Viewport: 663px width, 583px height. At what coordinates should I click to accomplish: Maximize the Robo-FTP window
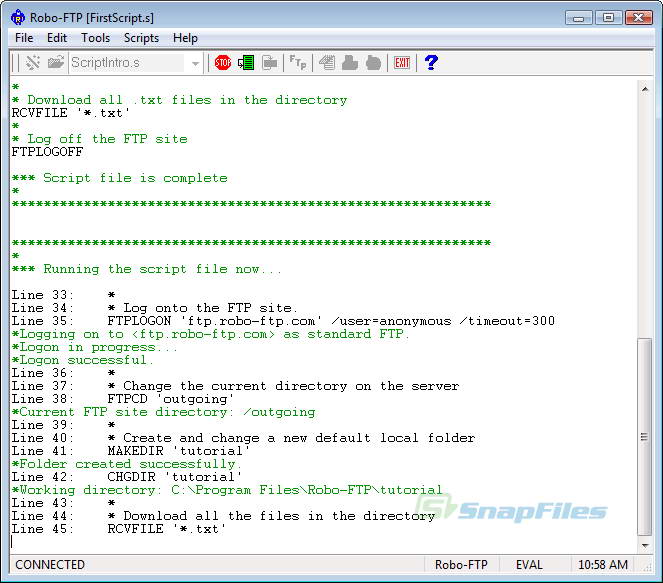(x=608, y=18)
